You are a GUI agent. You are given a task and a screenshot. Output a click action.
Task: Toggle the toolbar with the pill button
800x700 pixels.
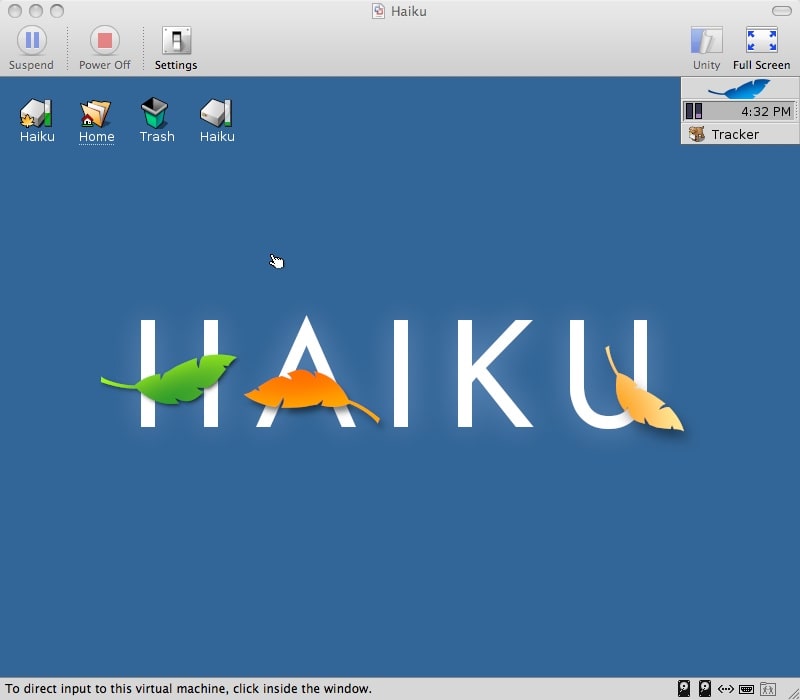pos(782,11)
